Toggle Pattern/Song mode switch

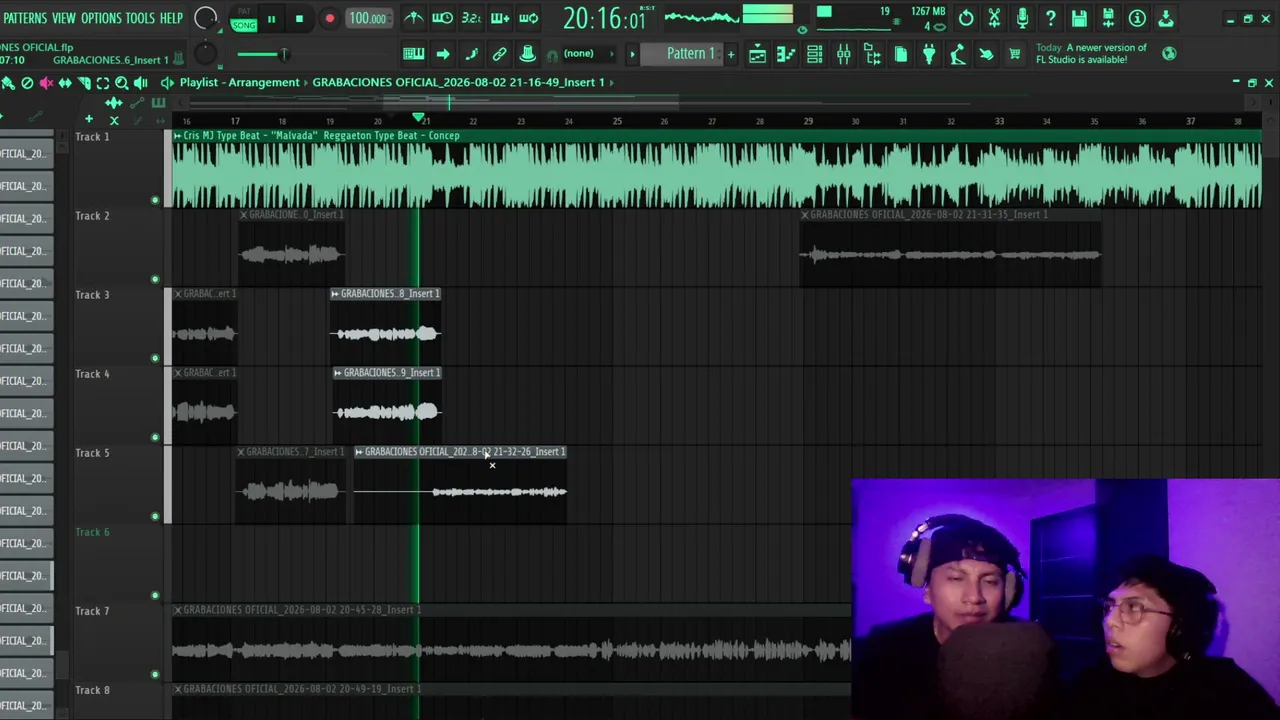point(244,19)
